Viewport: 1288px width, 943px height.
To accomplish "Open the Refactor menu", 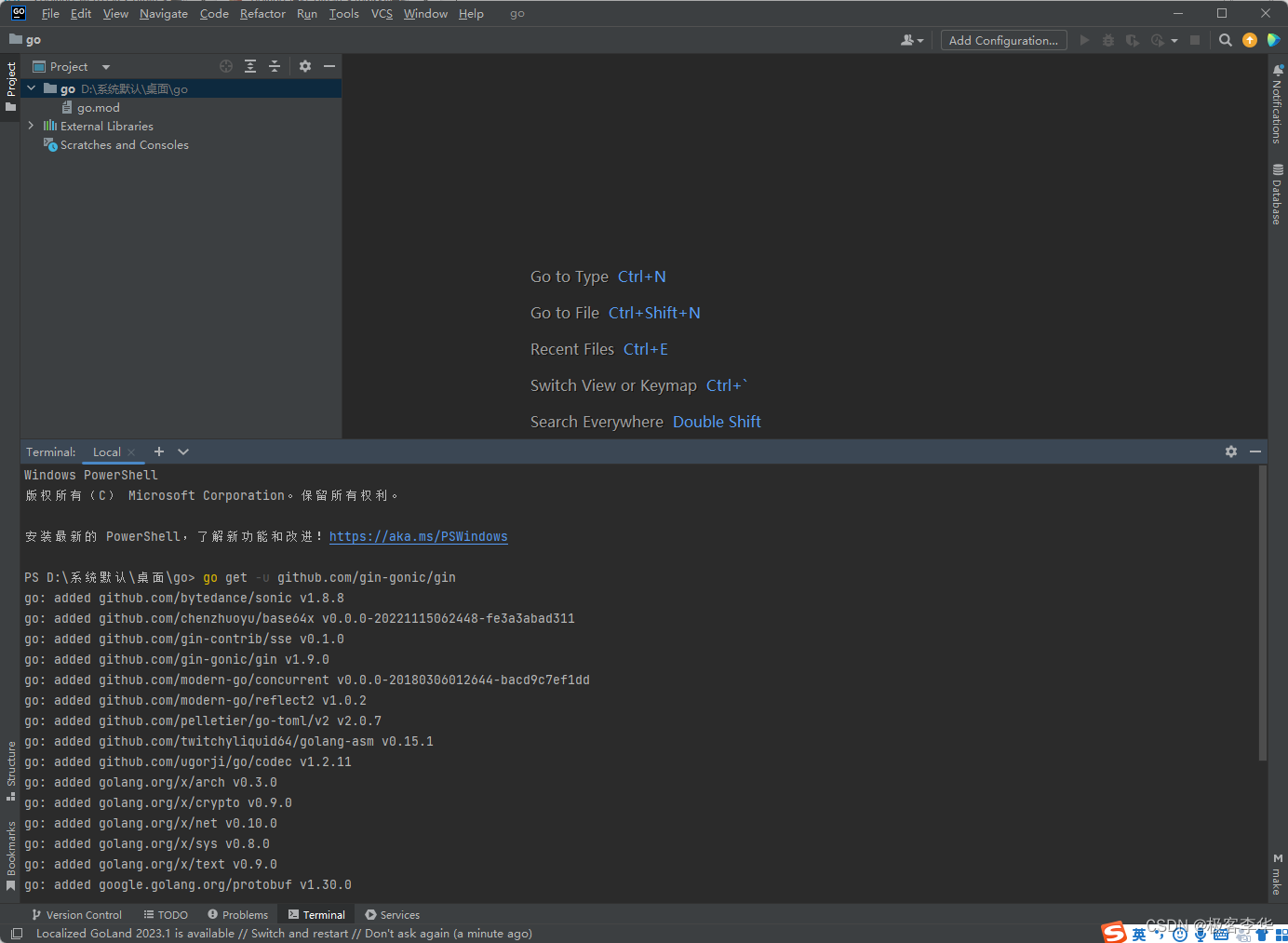I will (x=262, y=14).
